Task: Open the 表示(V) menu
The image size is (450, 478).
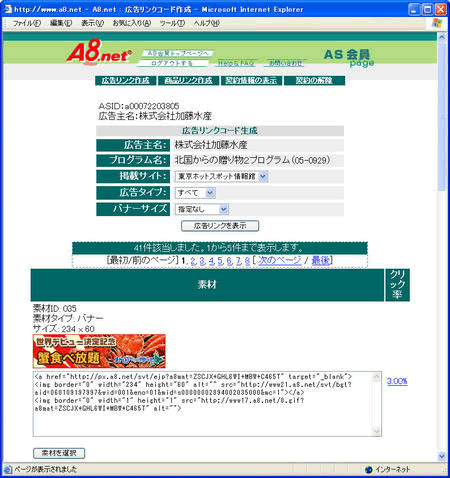Action: pyautogui.click(x=92, y=23)
